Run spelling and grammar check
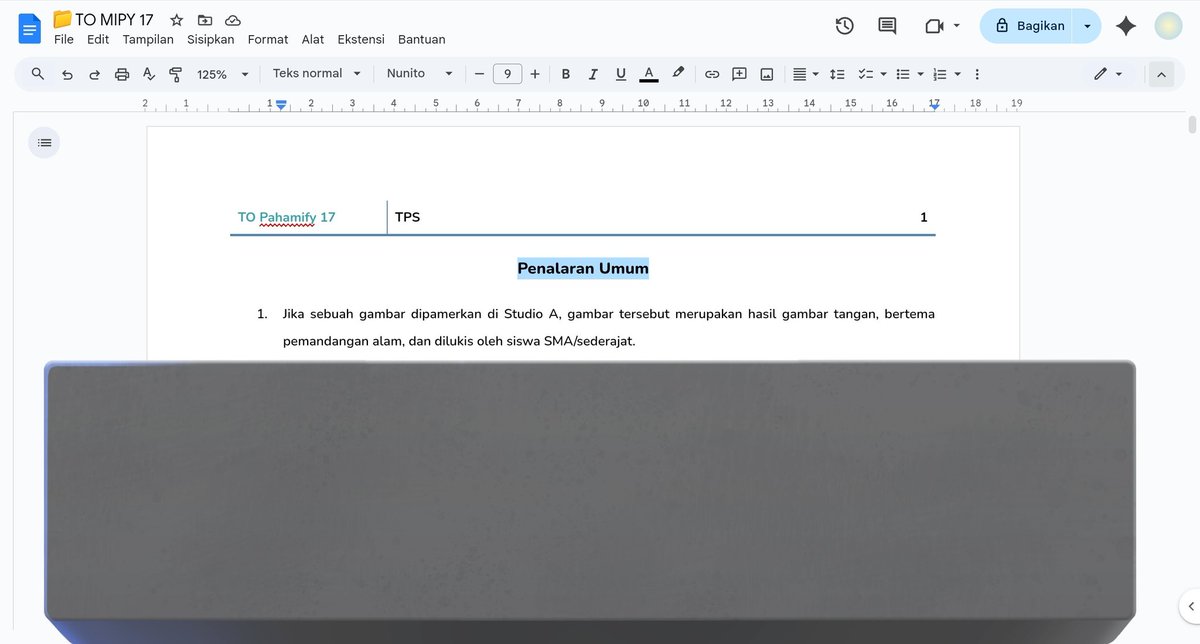This screenshot has width=1200, height=644. [x=149, y=74]
